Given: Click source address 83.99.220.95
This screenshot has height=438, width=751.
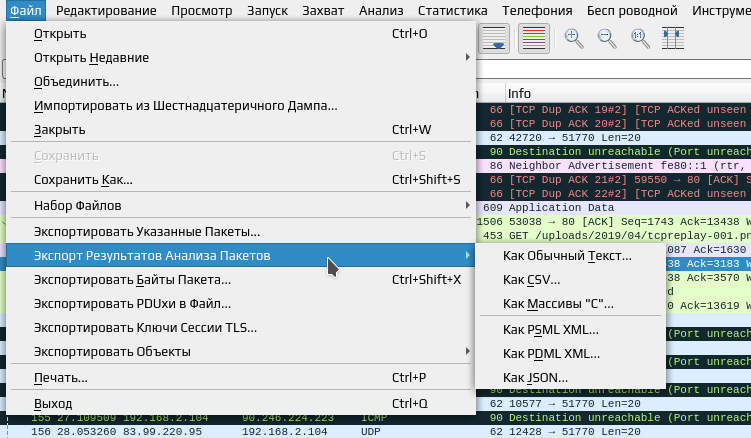Looking at the screenshot, I should pos(162,431).
